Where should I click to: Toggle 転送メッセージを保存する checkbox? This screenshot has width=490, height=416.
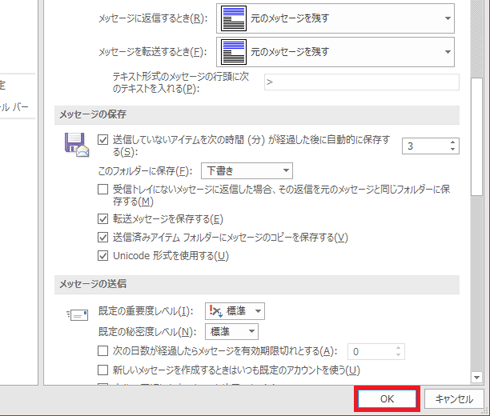coord(103,219)
